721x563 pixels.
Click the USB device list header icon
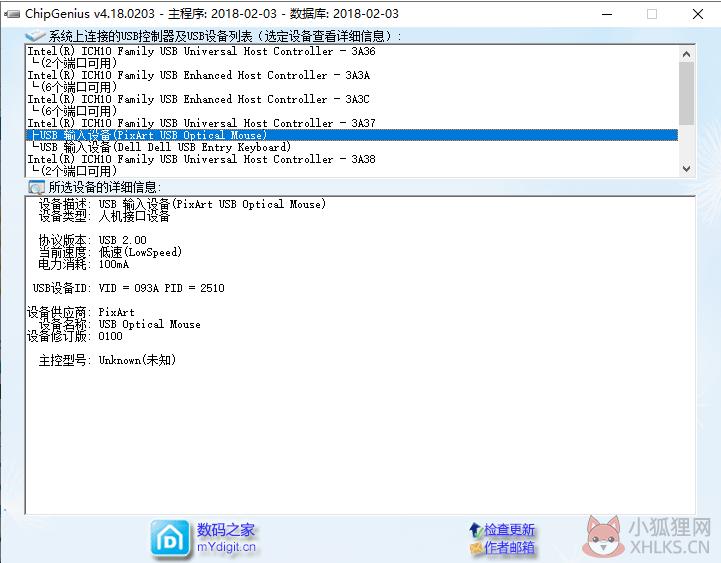coord(35,35)
